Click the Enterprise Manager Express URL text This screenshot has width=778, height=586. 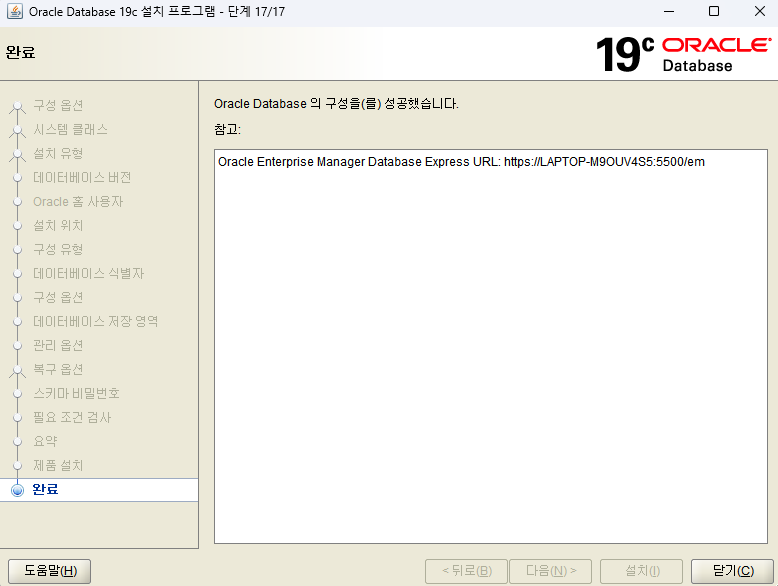tap(461, 162)
